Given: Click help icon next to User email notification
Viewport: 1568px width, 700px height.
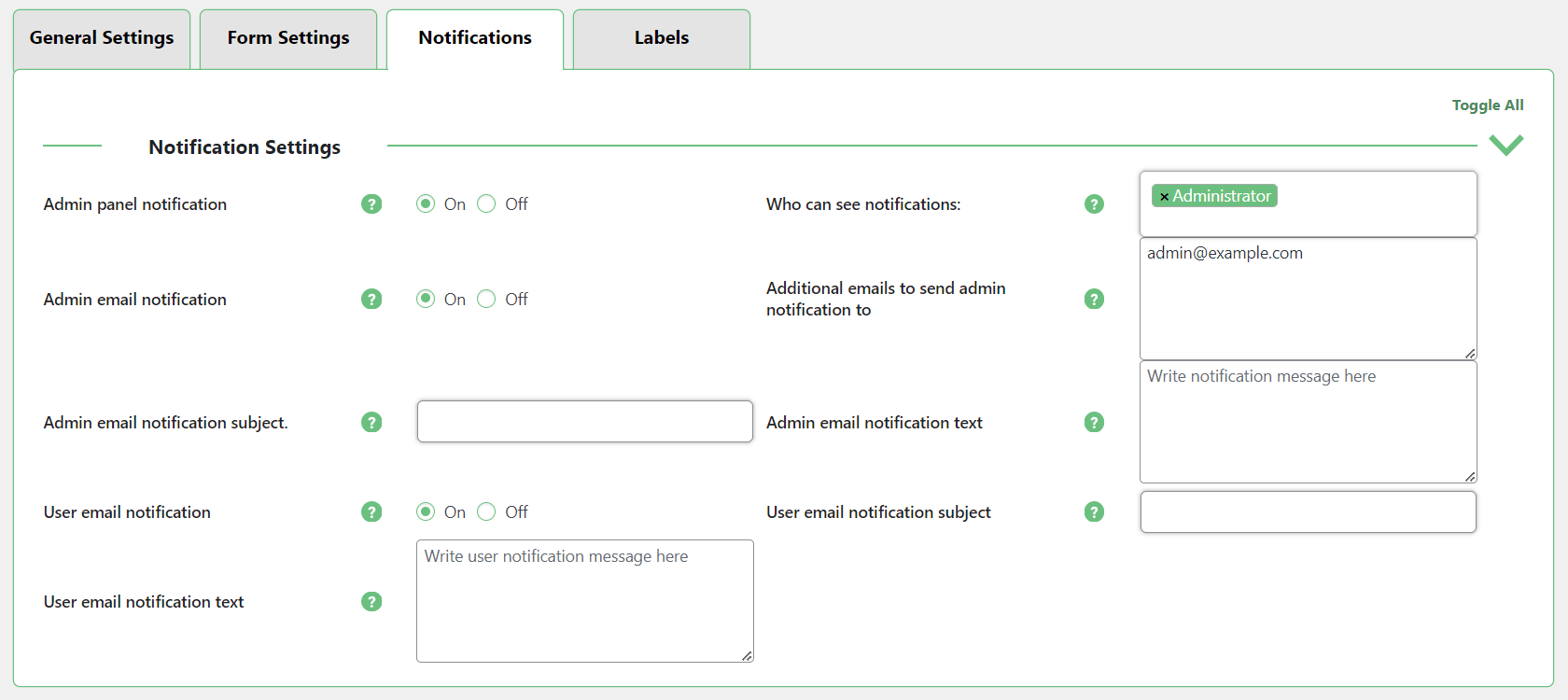Looking at the screenshot, I should coord(371,512).
